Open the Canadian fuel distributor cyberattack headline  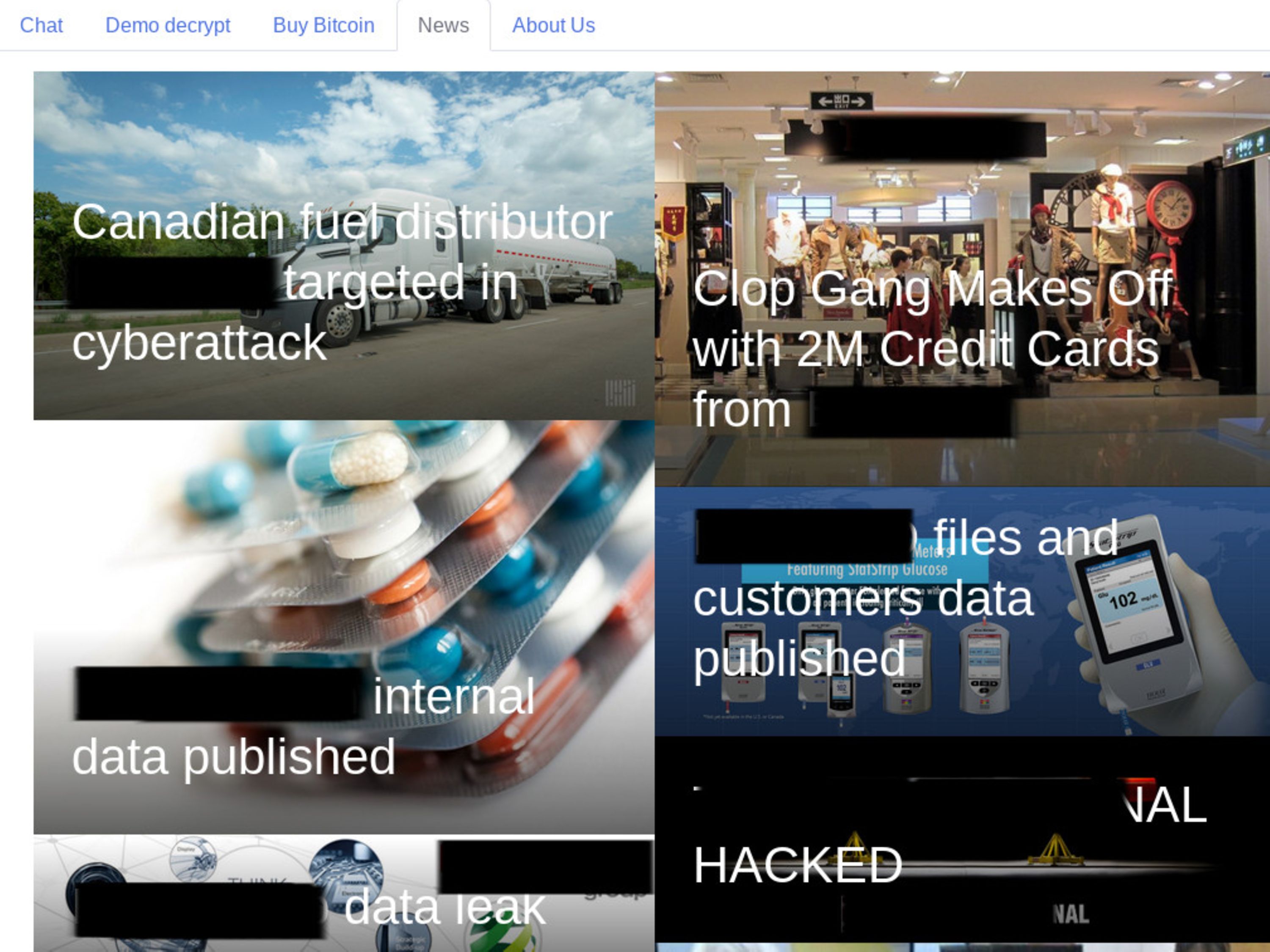point(343,282)
